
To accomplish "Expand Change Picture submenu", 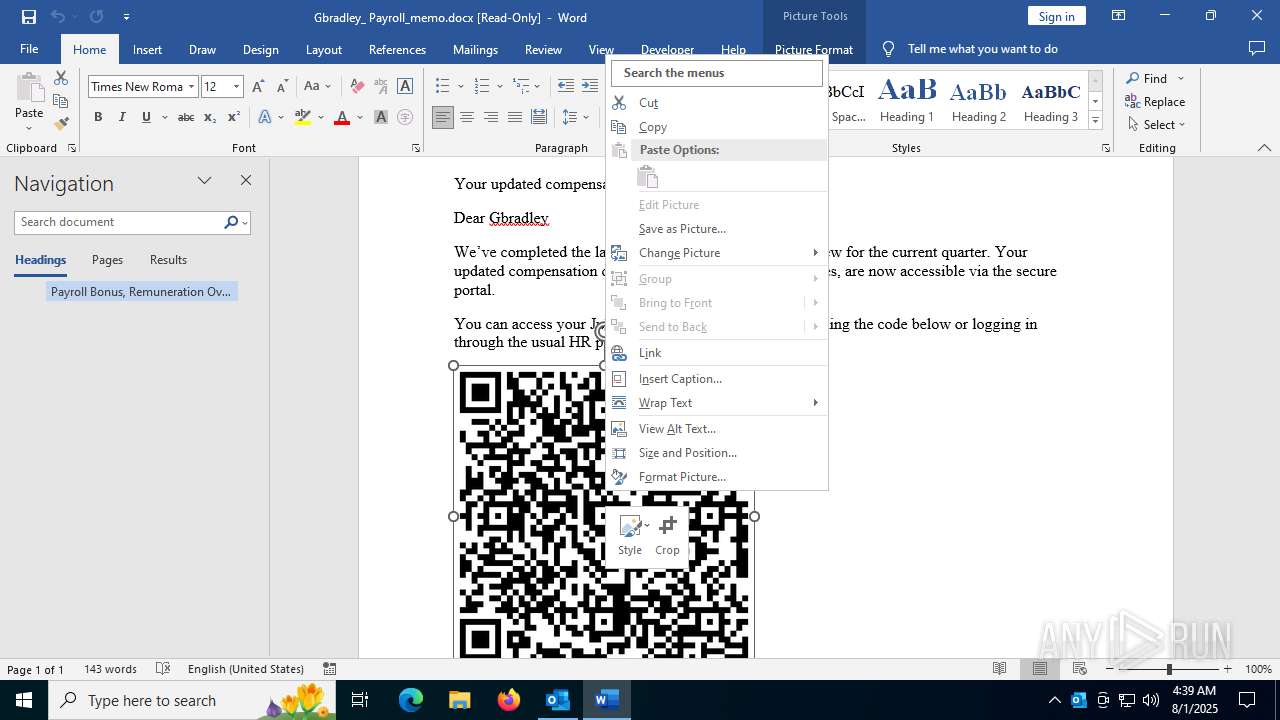I will (717, 253).
